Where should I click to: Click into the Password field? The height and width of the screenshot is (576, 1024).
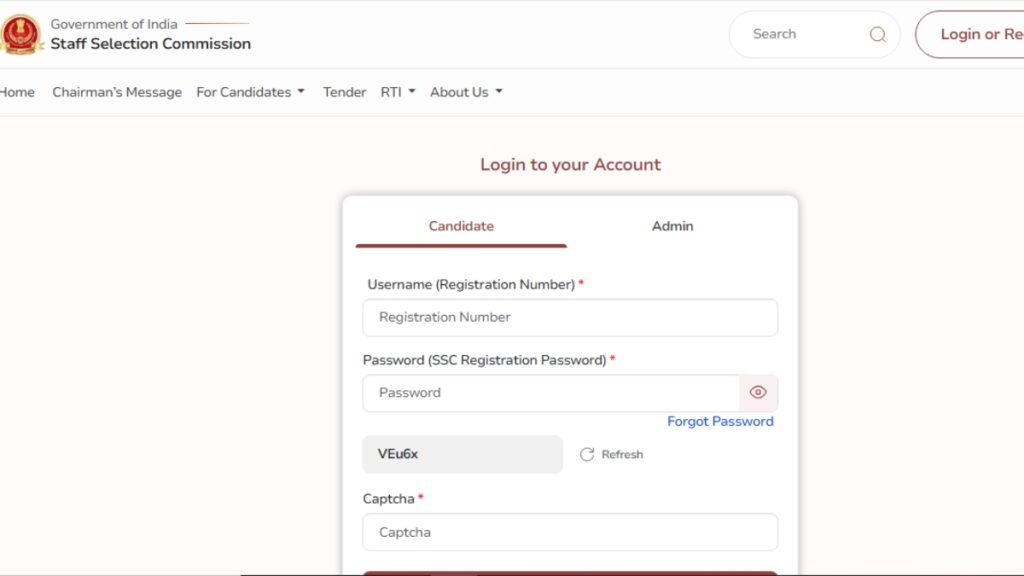point(550,393)
